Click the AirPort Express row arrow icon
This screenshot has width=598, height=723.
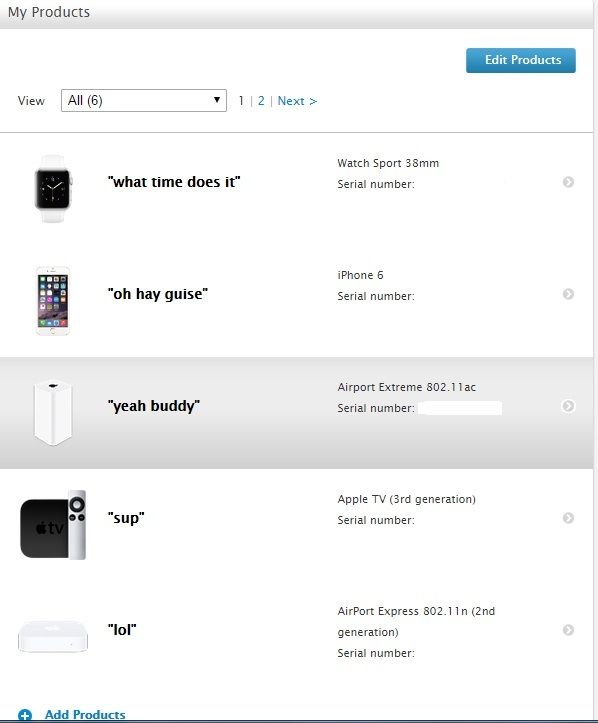[x=568, y=630]
